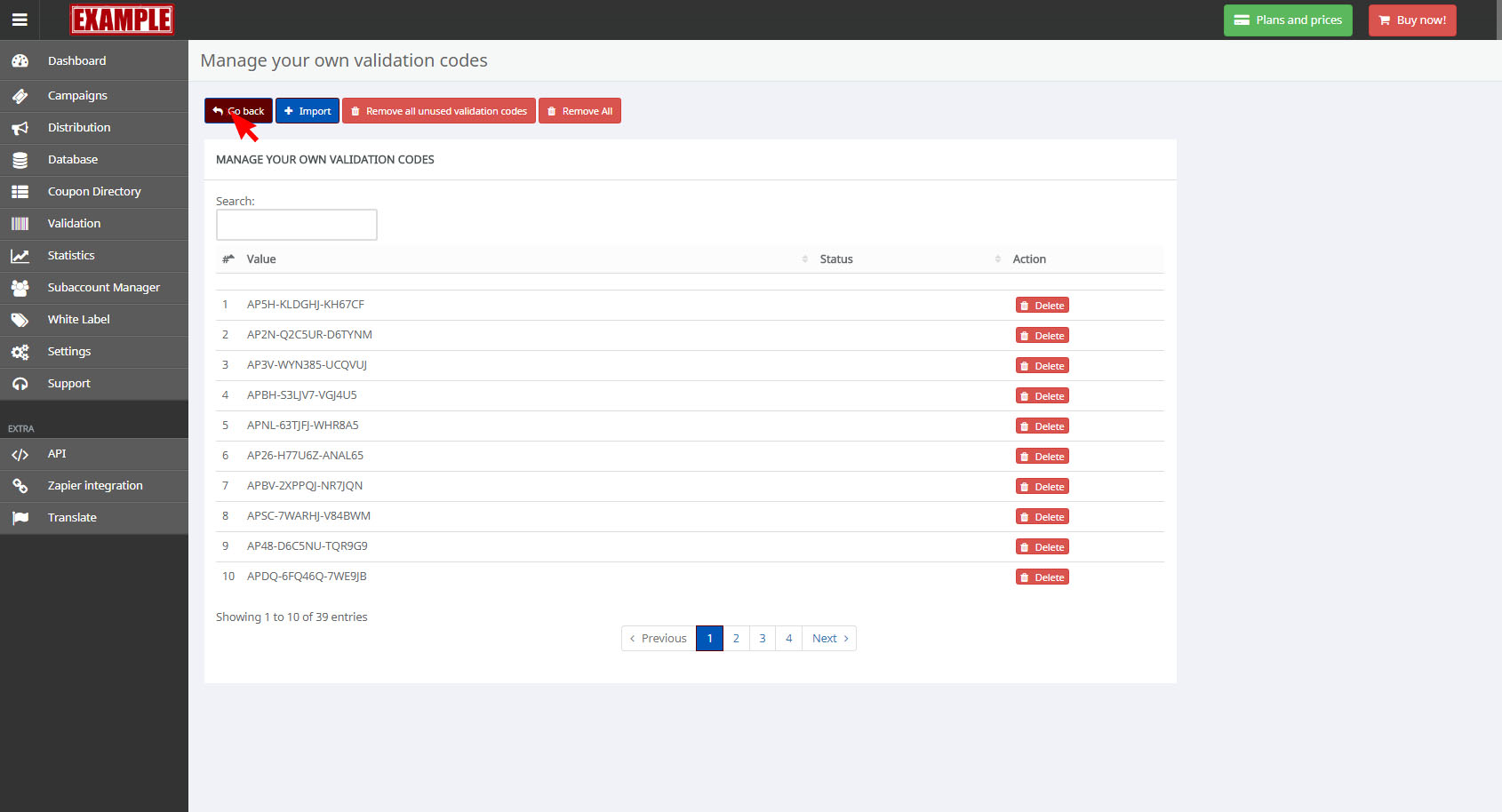The height and width of the screenshot is (812, 1502).
Task: Click the hamburger menu icon
Action: pos(20,20)
